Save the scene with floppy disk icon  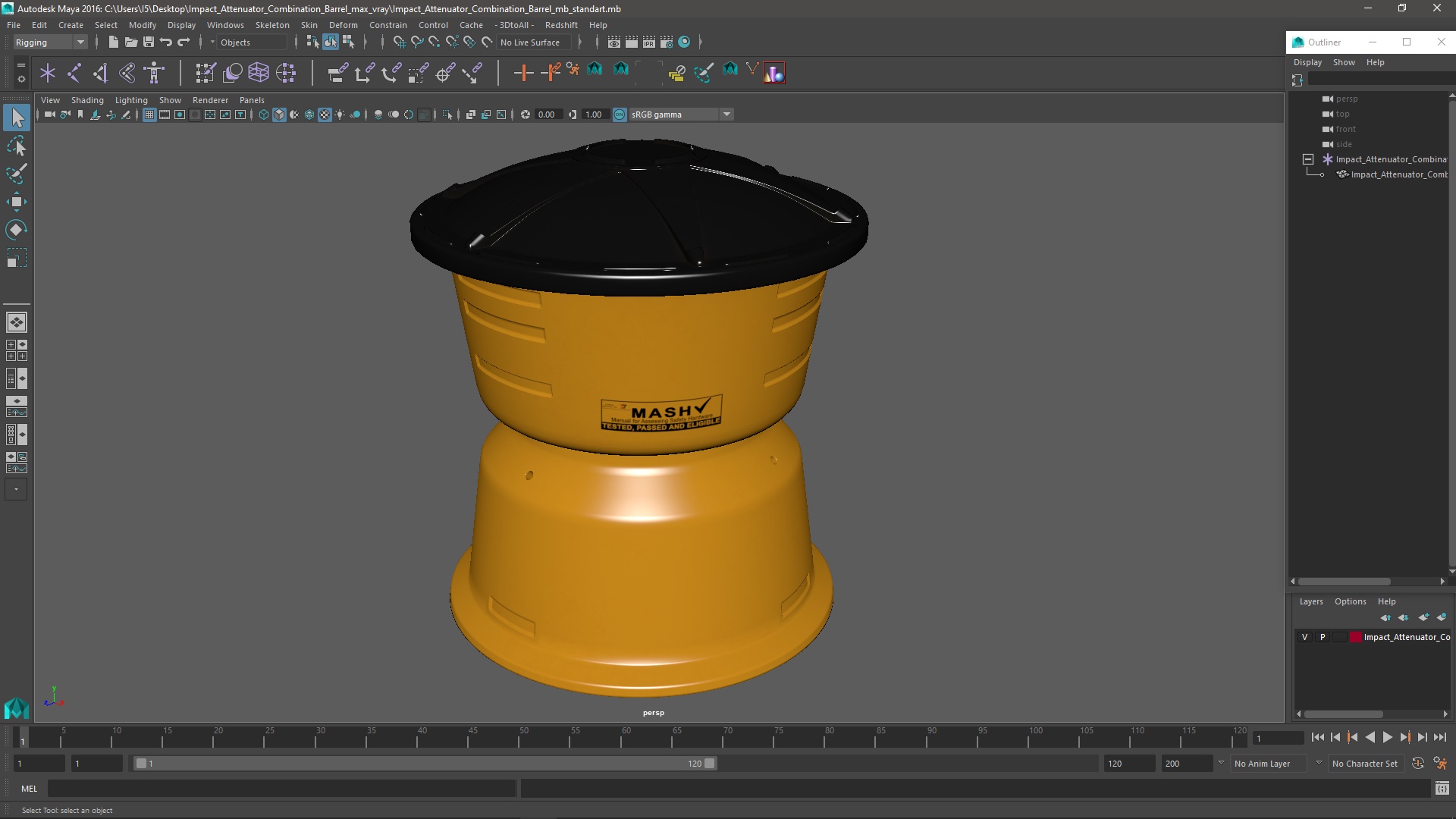149,42
